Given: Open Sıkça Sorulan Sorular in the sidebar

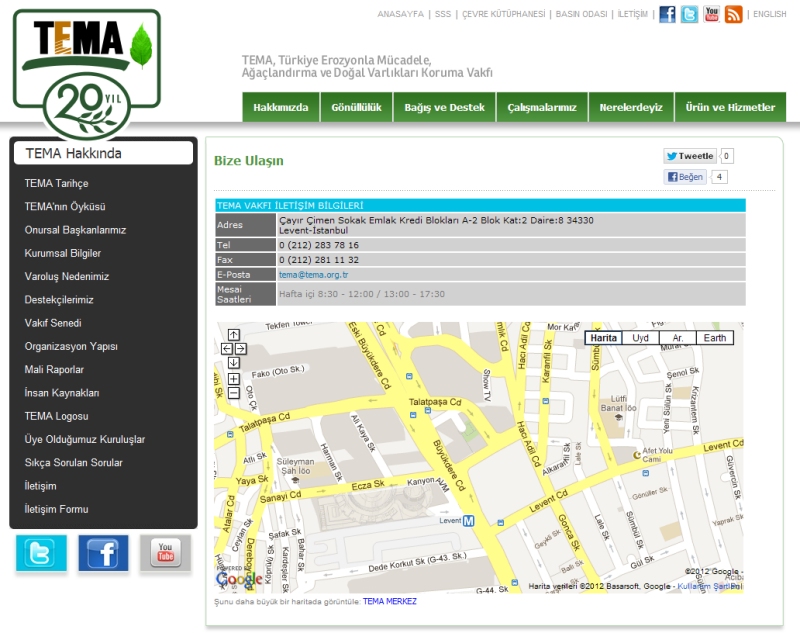Looking at the screenshot, I should 73,463.
